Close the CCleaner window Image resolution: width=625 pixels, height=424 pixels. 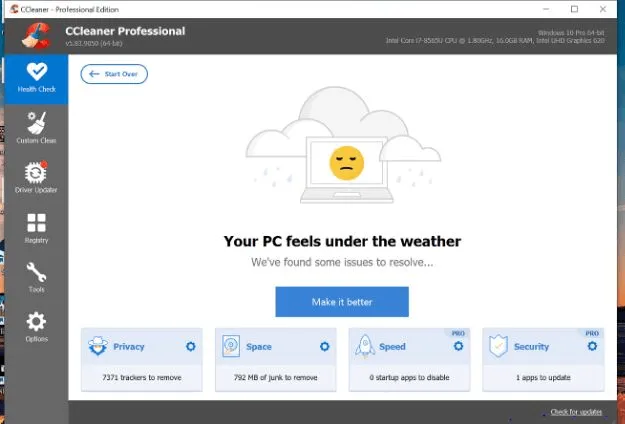coord(603,9)
